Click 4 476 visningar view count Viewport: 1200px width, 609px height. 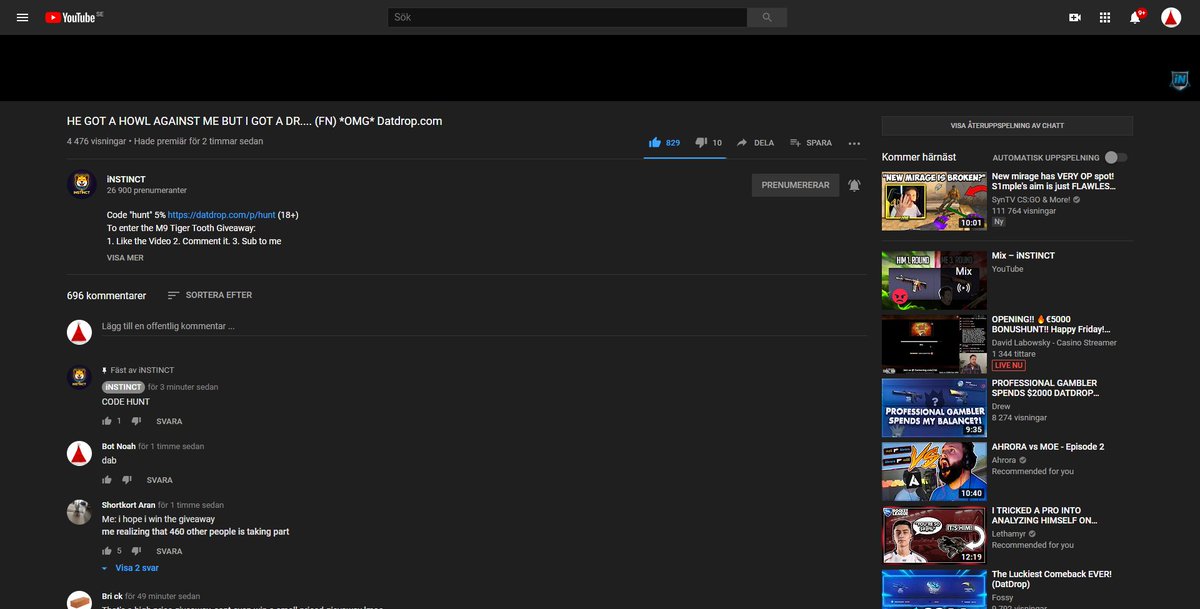click(x=97, y=142)
